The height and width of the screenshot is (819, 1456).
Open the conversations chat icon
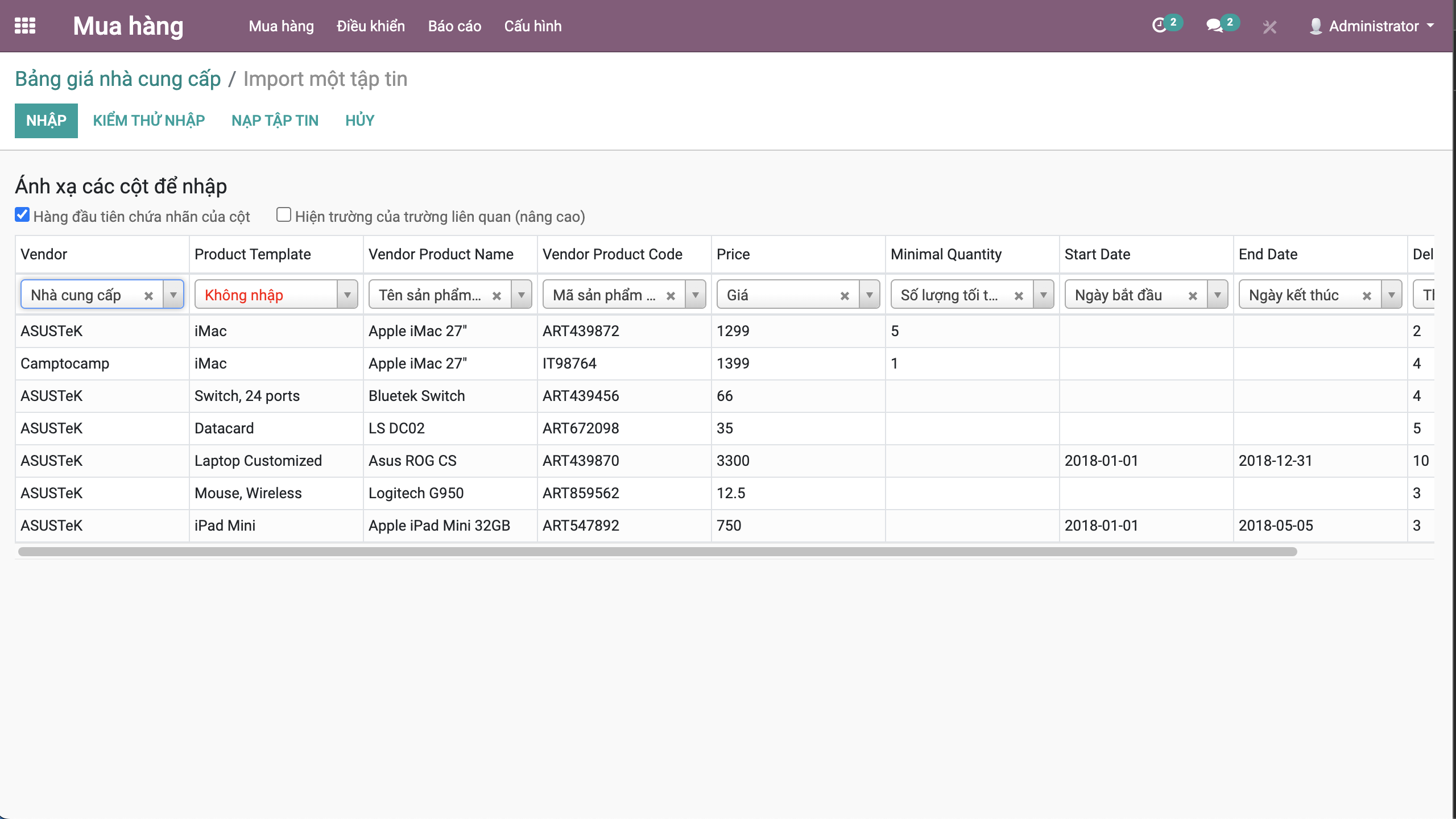click(1214, 26)
